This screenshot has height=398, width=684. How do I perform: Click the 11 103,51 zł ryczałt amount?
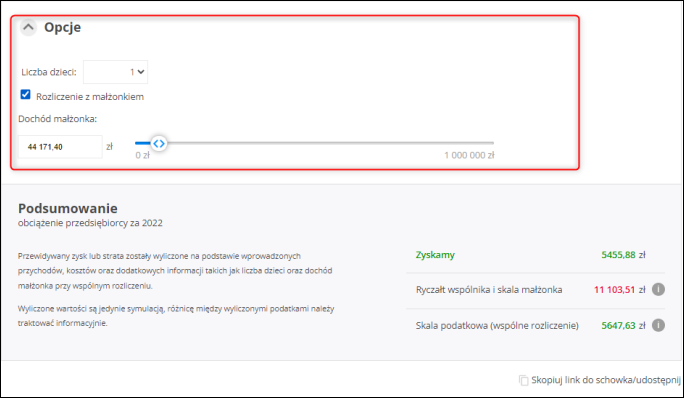[619, 290]
